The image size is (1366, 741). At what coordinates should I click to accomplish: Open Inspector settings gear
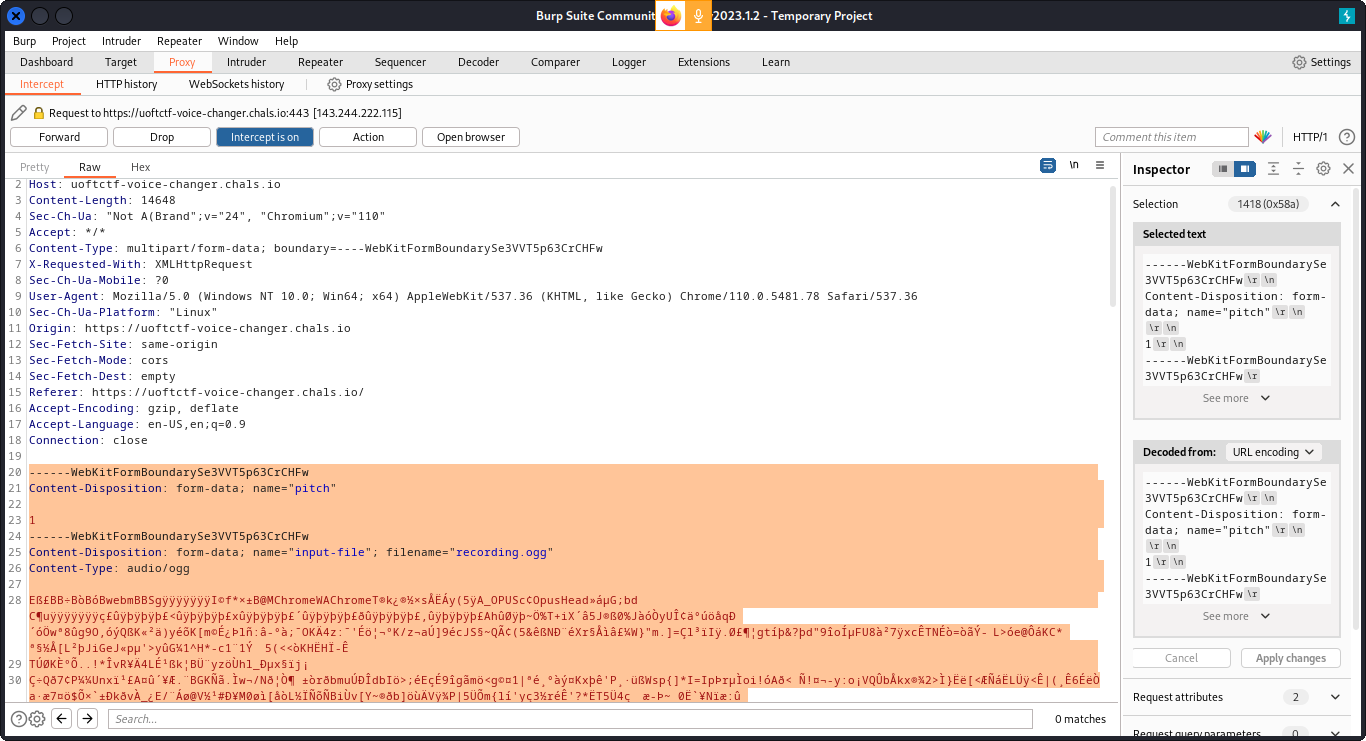point(1323,169)
